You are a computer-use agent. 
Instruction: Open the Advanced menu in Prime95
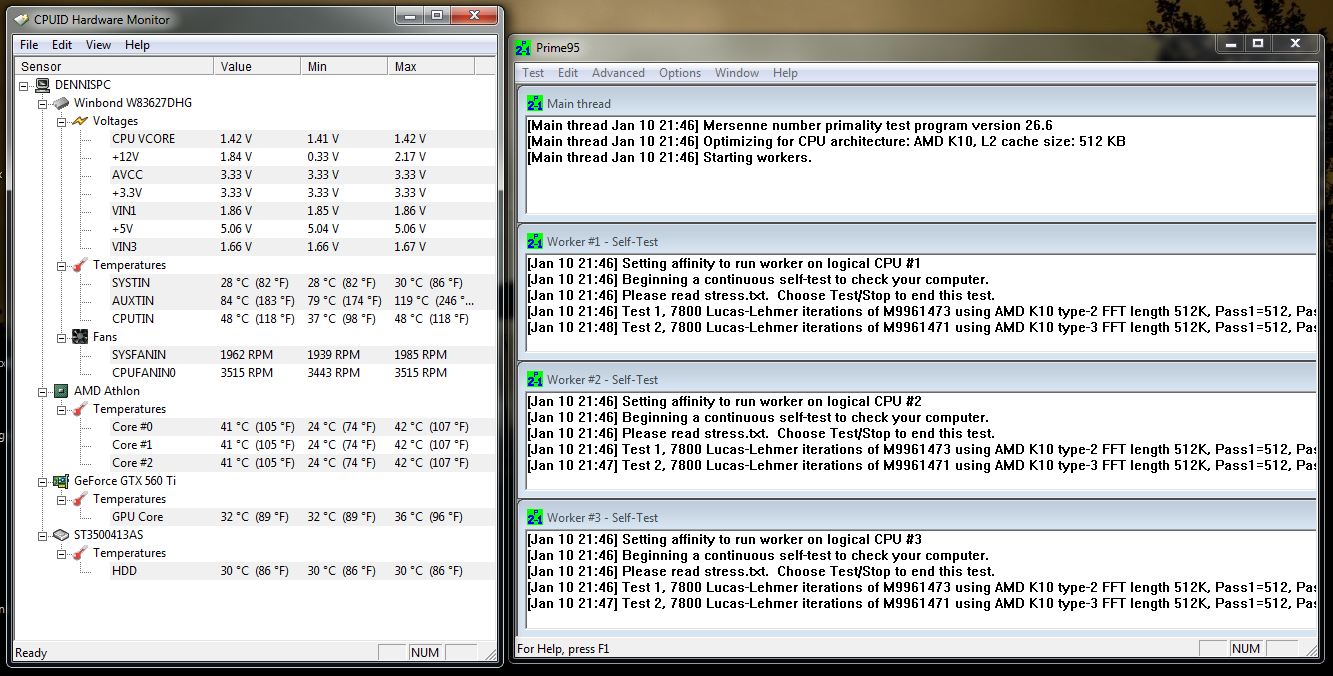coord(618,73)
